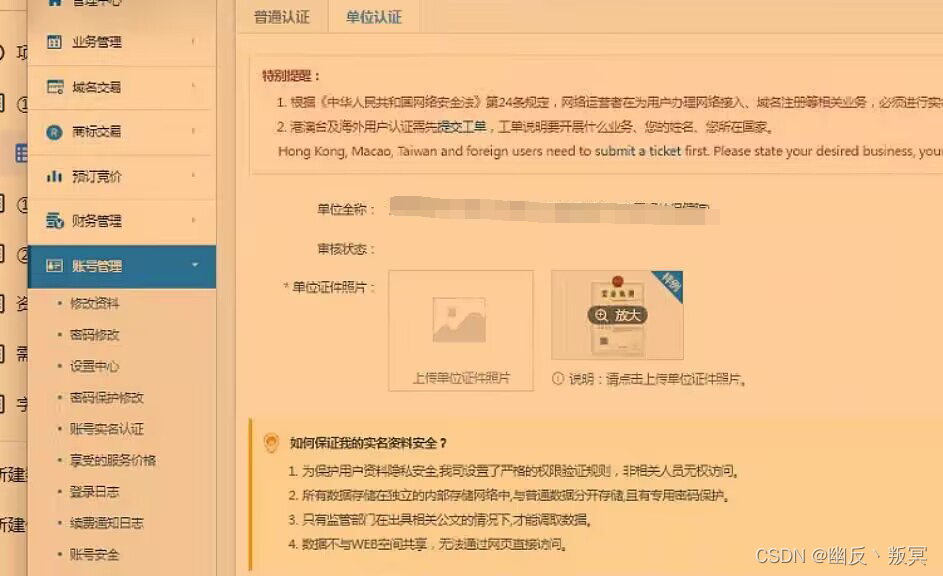Viewport: 943px width, 576px height.
Task: Collapse the 账号管理 menu arrow
Action: point(195,265)
